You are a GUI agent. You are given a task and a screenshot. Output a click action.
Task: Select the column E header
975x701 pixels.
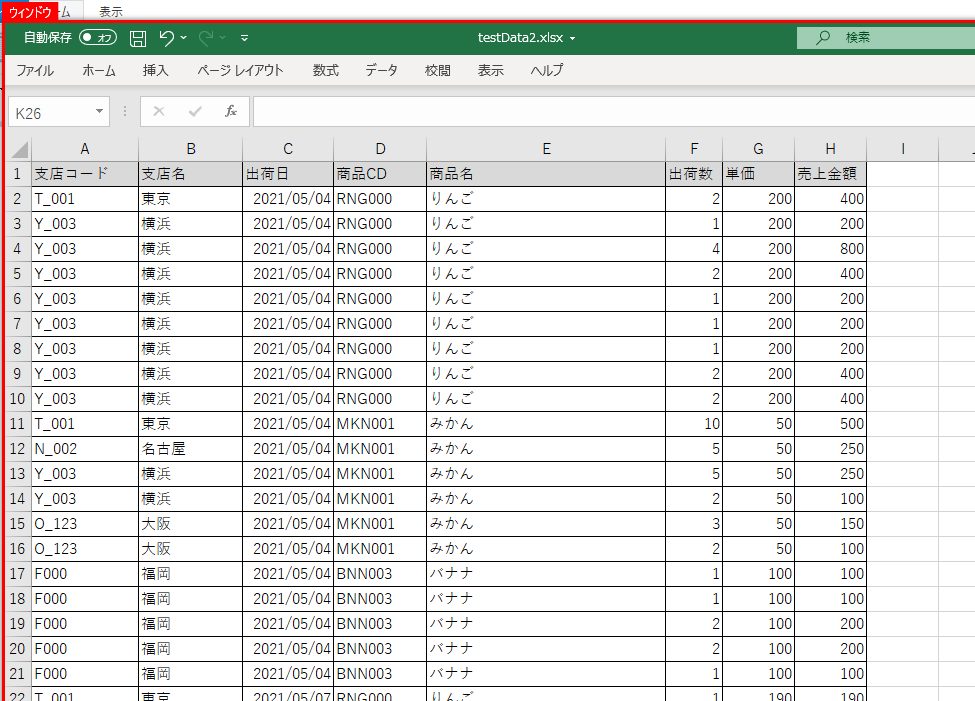click(546, 149)
